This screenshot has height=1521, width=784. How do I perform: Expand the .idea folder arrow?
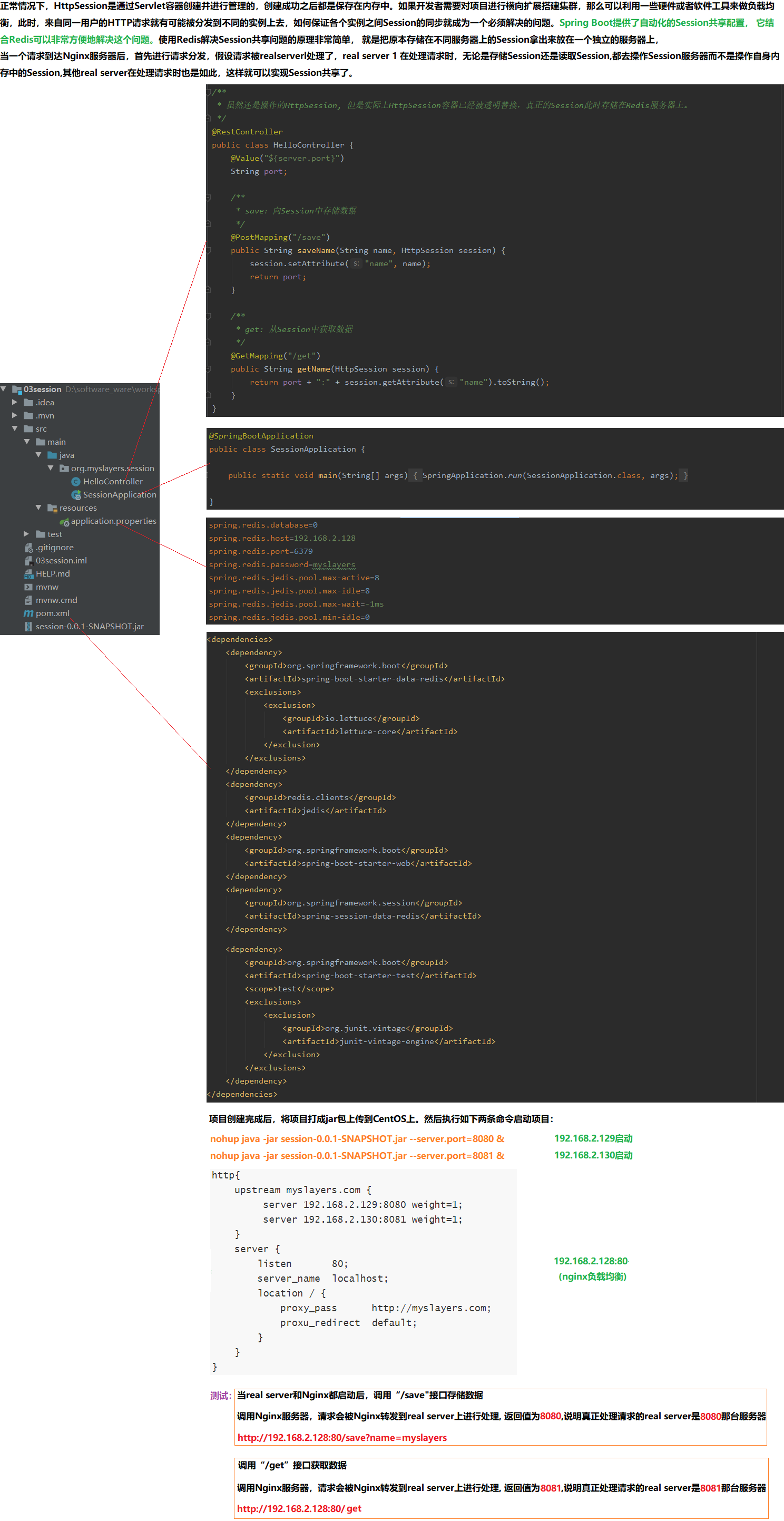[15, 402]
